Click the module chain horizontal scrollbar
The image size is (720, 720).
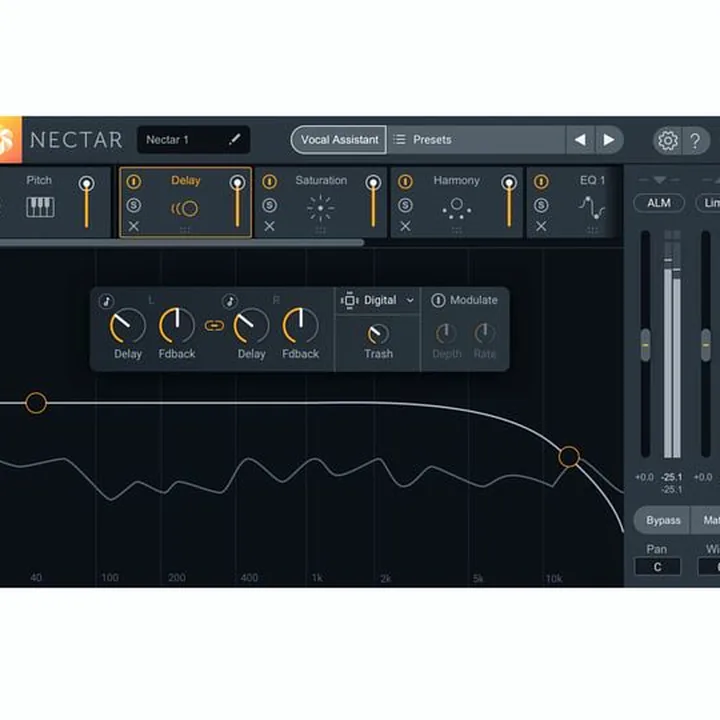click(182, 242)
